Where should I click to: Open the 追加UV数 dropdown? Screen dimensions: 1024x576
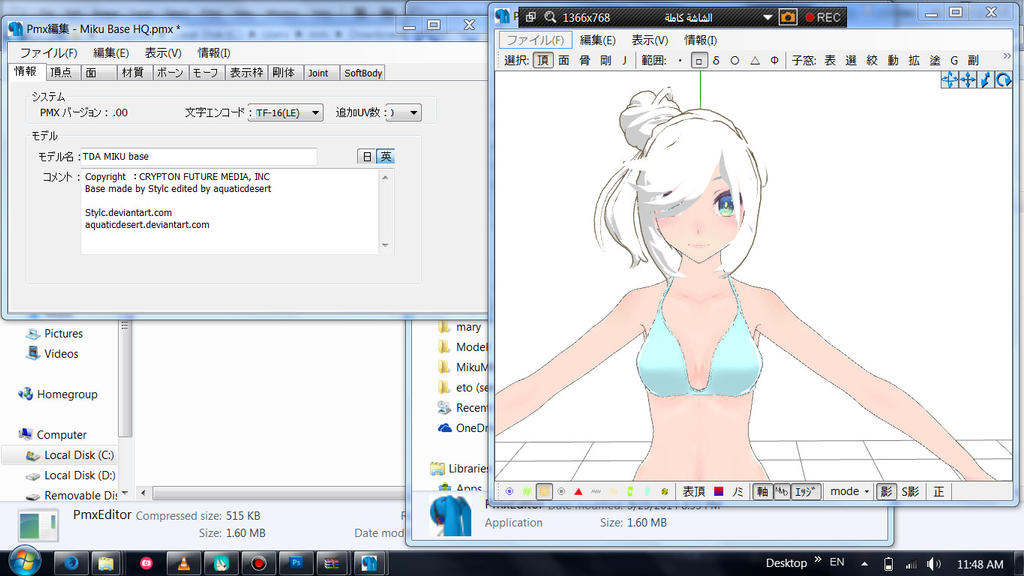point(403,113)
